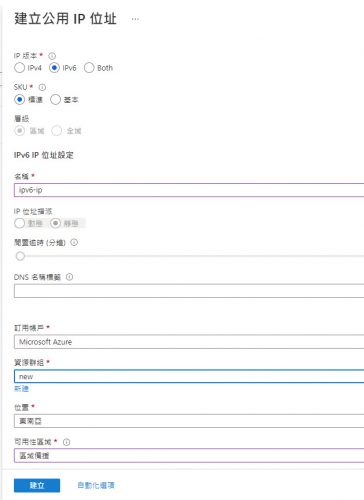This screenshot has width=364, height=500.
Task: Show info tooltip for availability zone
Action: (x=67, y=442)
